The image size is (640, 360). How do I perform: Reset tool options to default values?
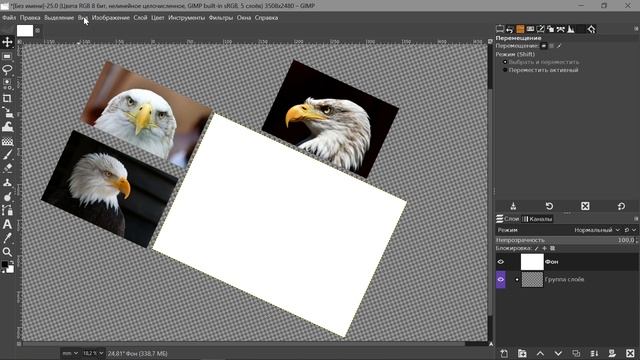tap(621, 206)
